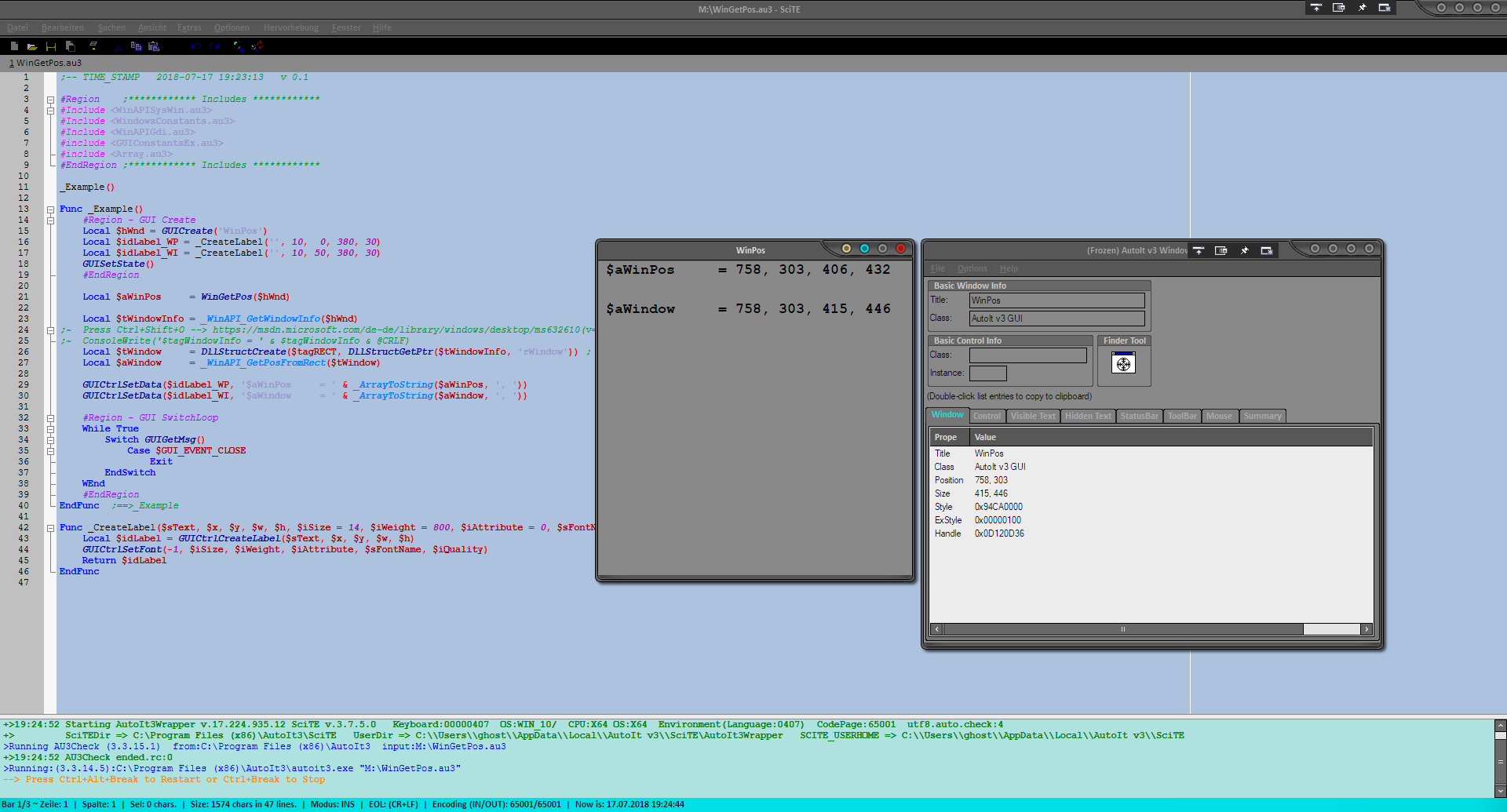The image size is (1507, 812).
Task: Click the Undo arrow toolbar icon
Action: point(195,46)
